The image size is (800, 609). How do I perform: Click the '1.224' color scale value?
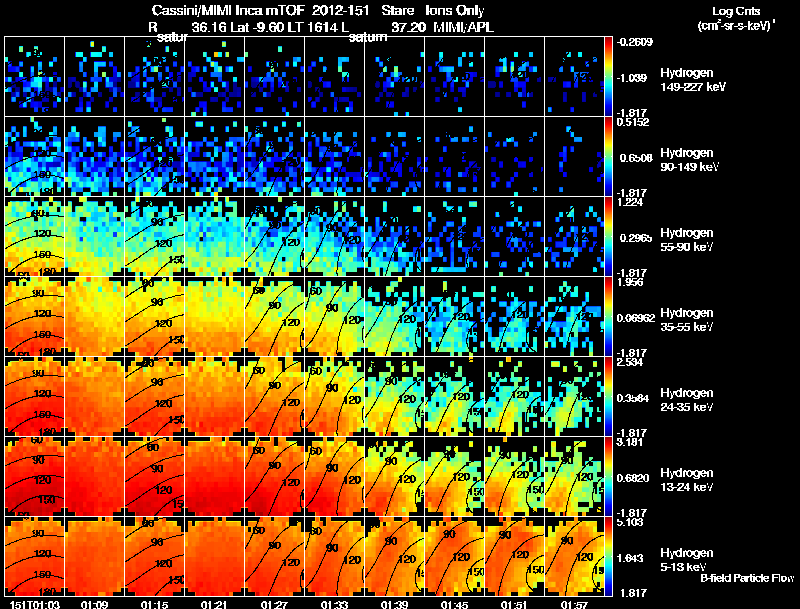pyautogui.click(x=630, y=202)
